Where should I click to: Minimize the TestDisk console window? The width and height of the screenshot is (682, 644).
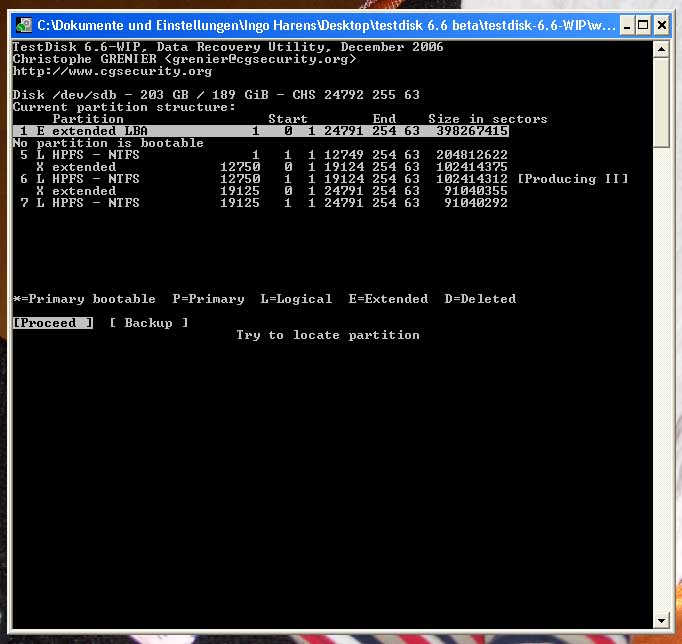[626, 25]
